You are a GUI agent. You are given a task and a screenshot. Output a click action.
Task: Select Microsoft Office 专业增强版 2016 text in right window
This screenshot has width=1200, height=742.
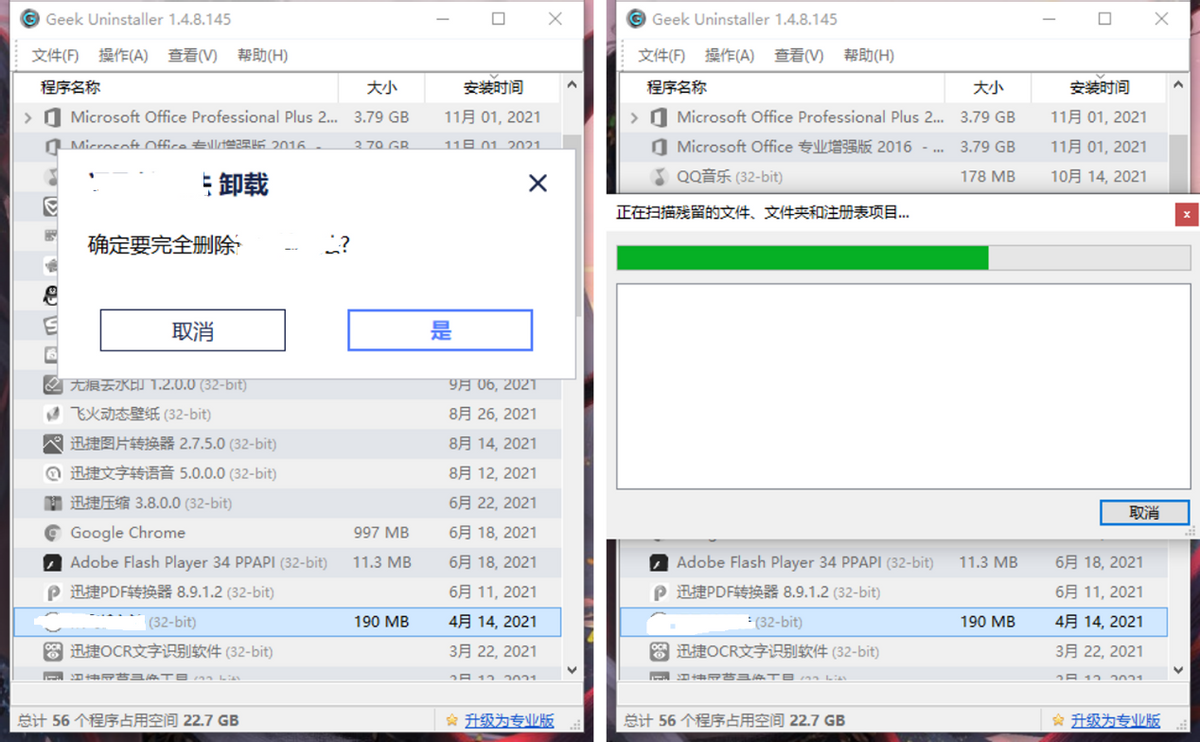click(795, 147)
